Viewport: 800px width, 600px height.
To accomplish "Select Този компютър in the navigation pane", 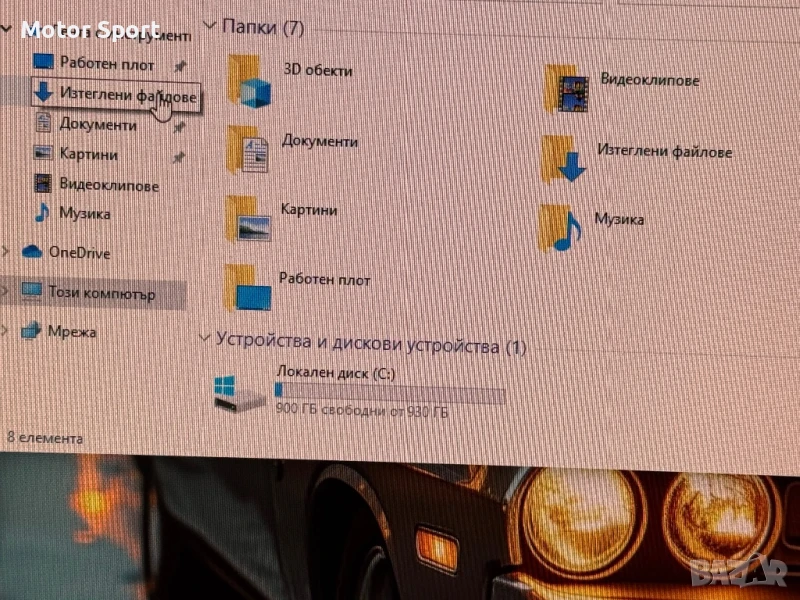I will (100, 293).
